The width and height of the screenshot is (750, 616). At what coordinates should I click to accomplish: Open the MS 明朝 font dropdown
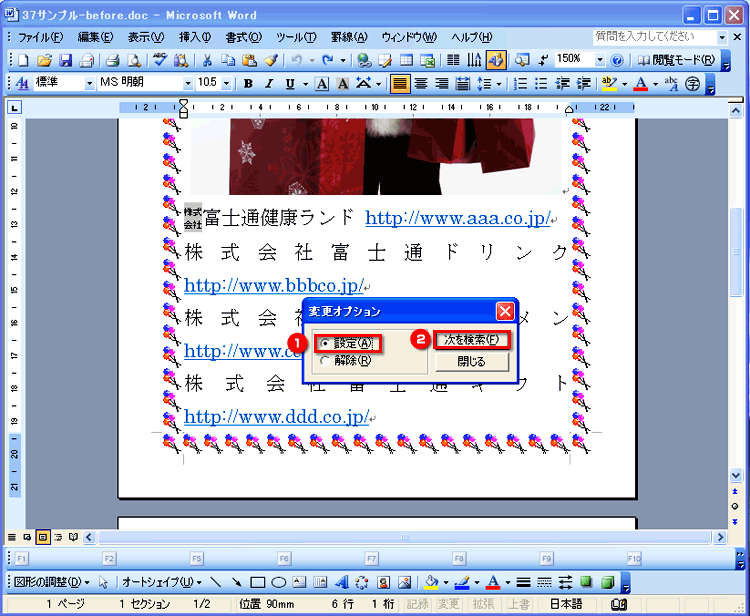[x=188, y=84]
